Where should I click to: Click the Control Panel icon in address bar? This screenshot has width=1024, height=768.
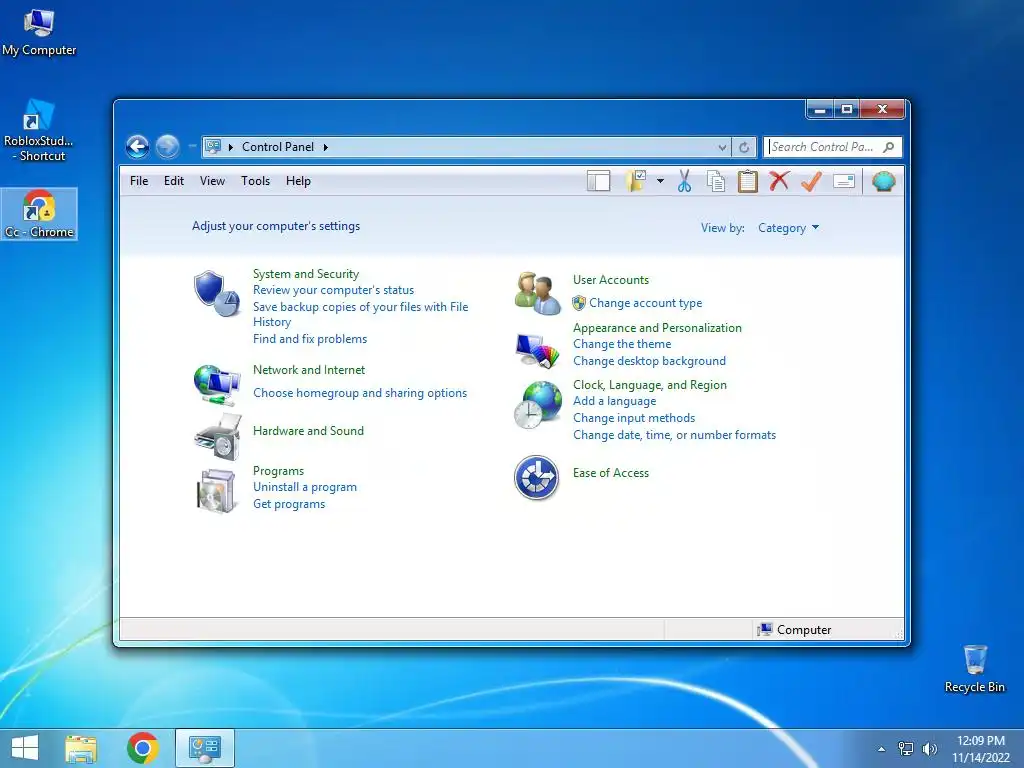point(212,147)
